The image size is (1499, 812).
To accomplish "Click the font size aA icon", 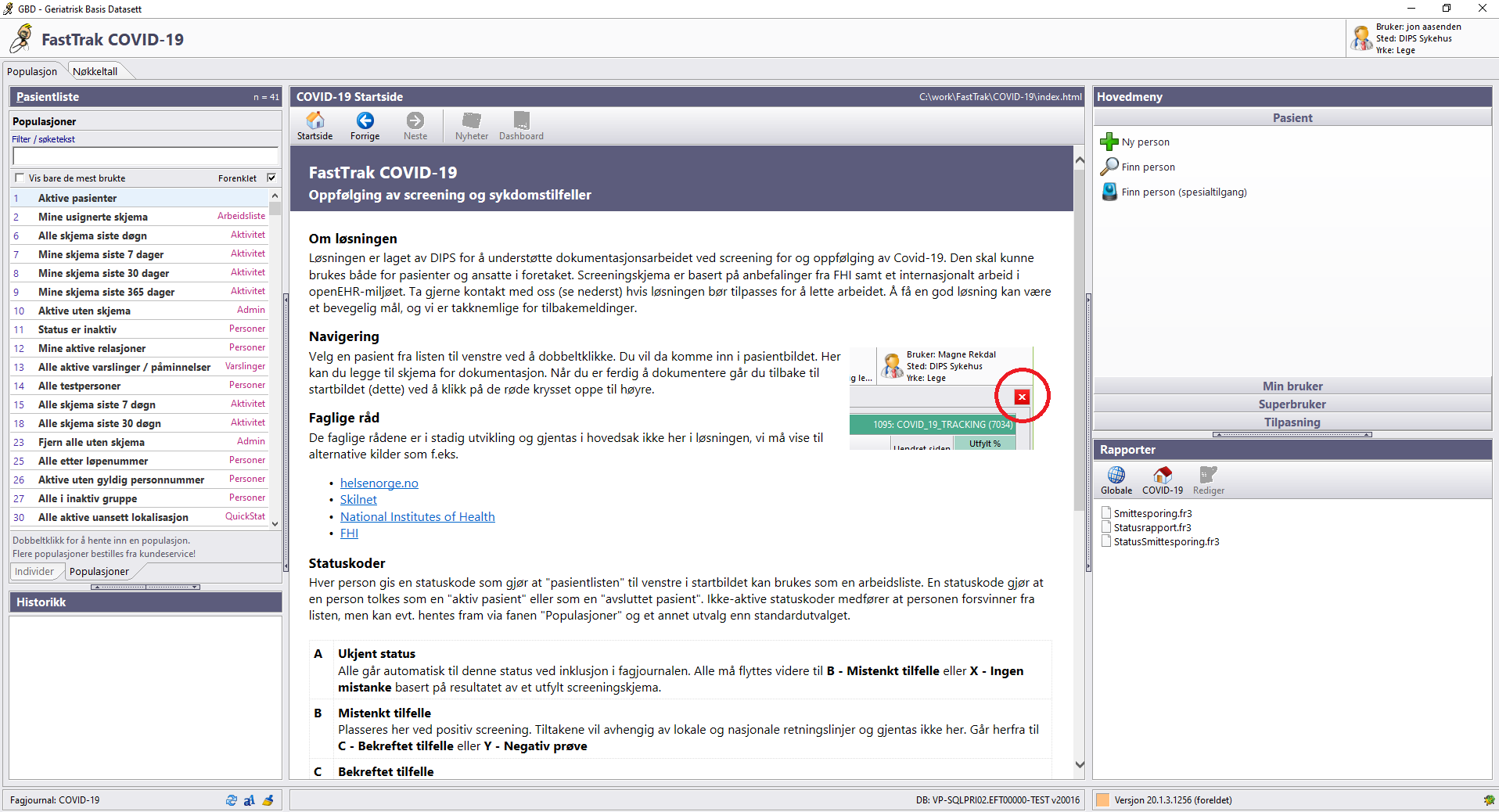I will click(250, 800).
